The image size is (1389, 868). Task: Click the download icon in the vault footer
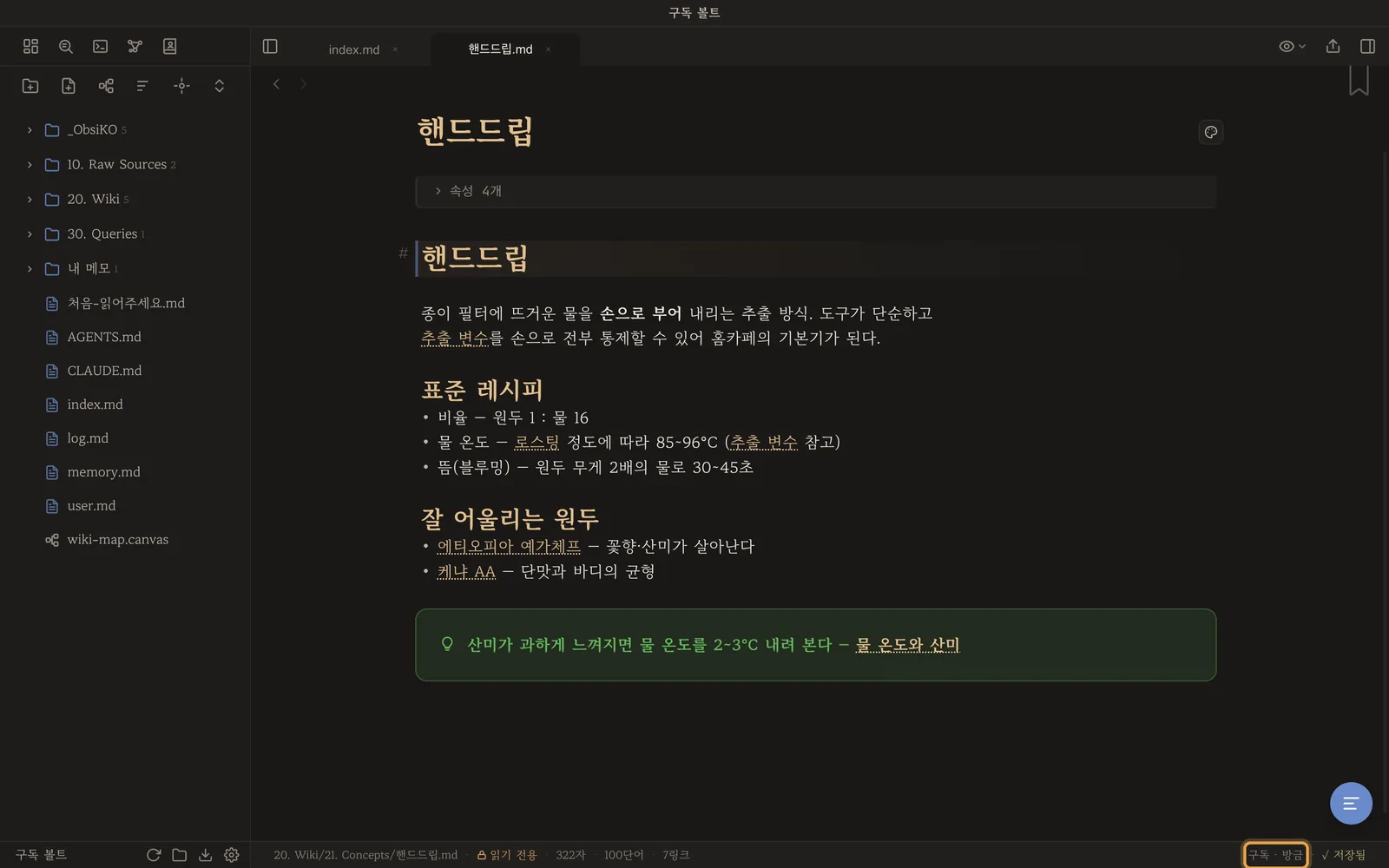pos(205,855)
